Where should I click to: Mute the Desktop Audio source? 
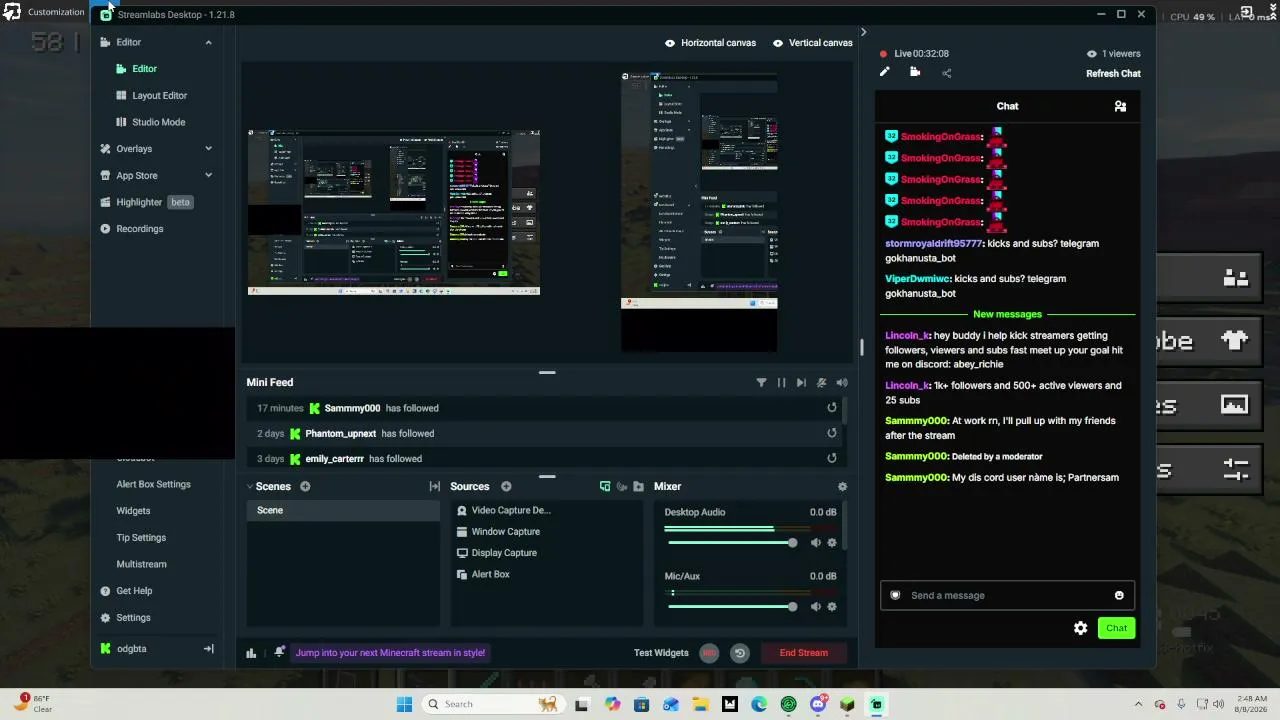tap(816, 543)
